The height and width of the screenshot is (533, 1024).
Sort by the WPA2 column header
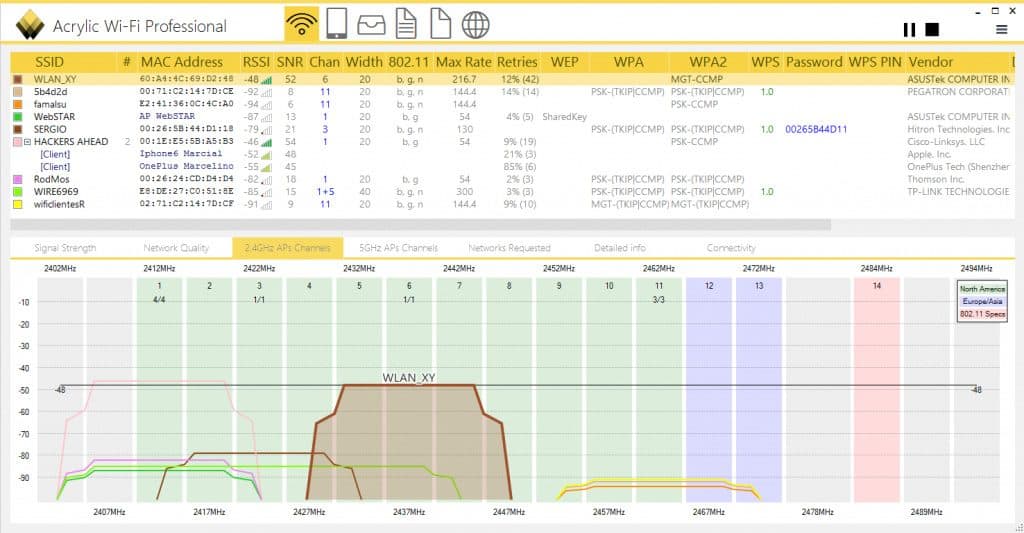click(x=708, y=62)
